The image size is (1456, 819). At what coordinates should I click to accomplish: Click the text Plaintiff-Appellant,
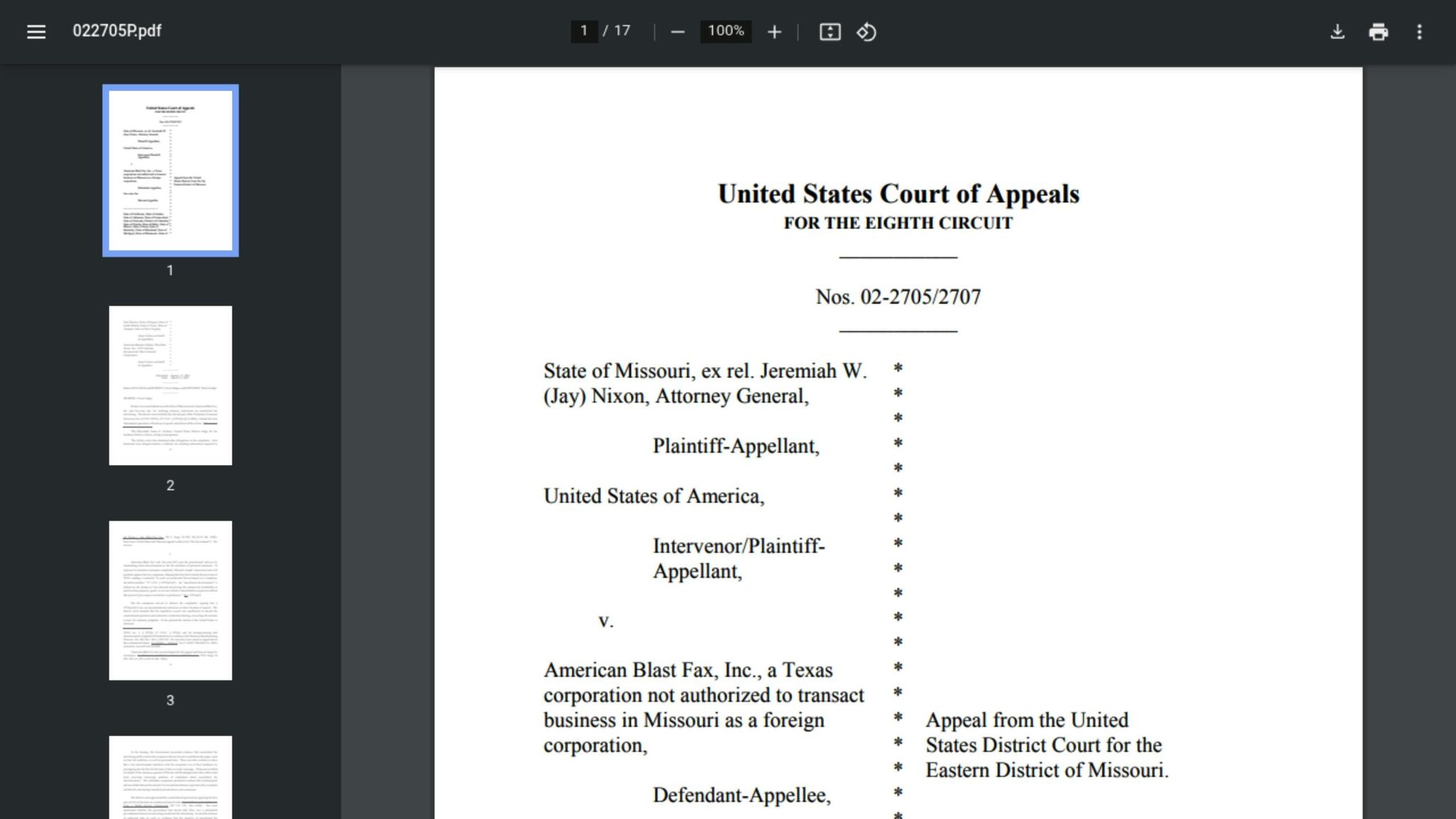[736, 446]
